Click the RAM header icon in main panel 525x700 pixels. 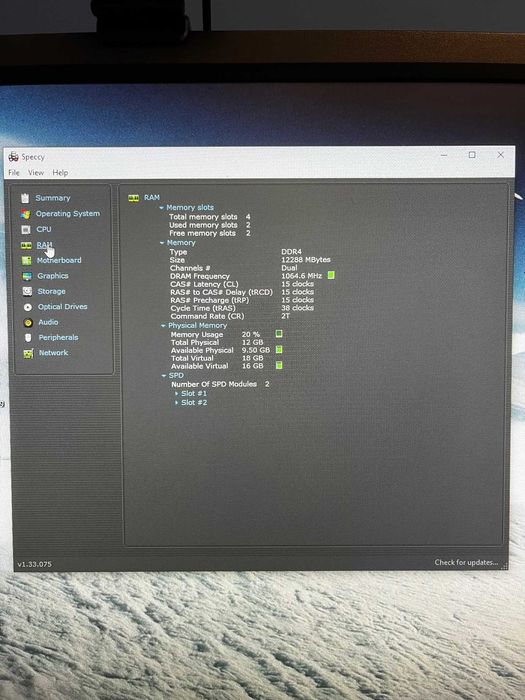pyautogui.click(x=133, y=198)
